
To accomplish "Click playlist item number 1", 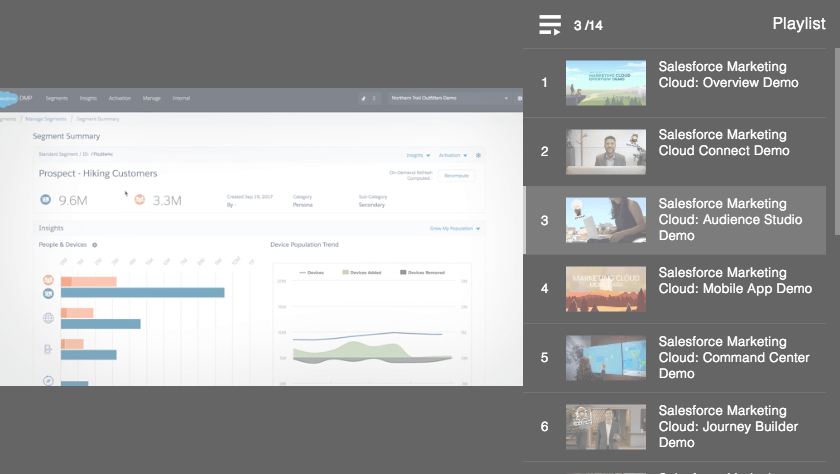I will (544, 83).
